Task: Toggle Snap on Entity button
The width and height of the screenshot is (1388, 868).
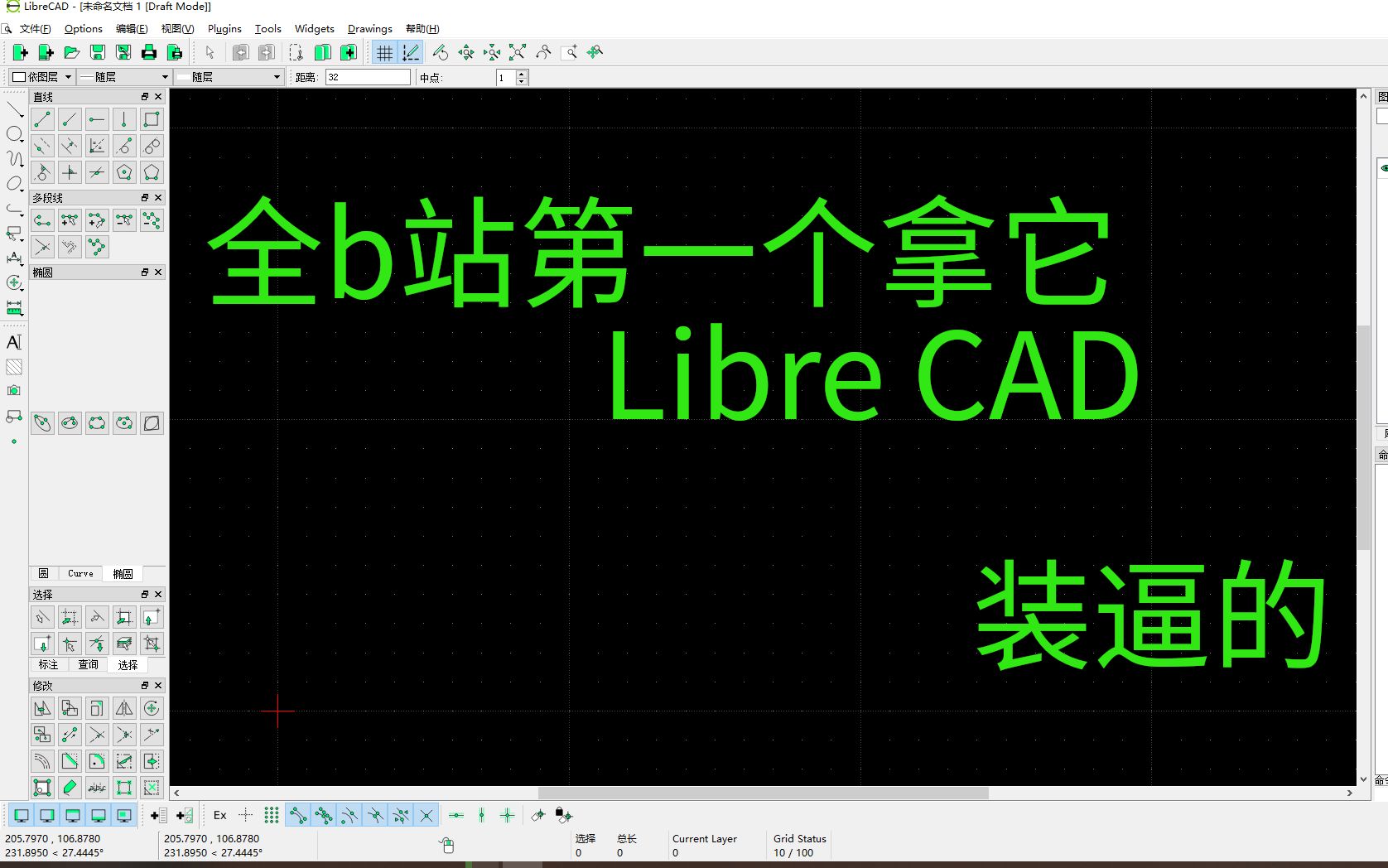Action: tap(324, 816)
